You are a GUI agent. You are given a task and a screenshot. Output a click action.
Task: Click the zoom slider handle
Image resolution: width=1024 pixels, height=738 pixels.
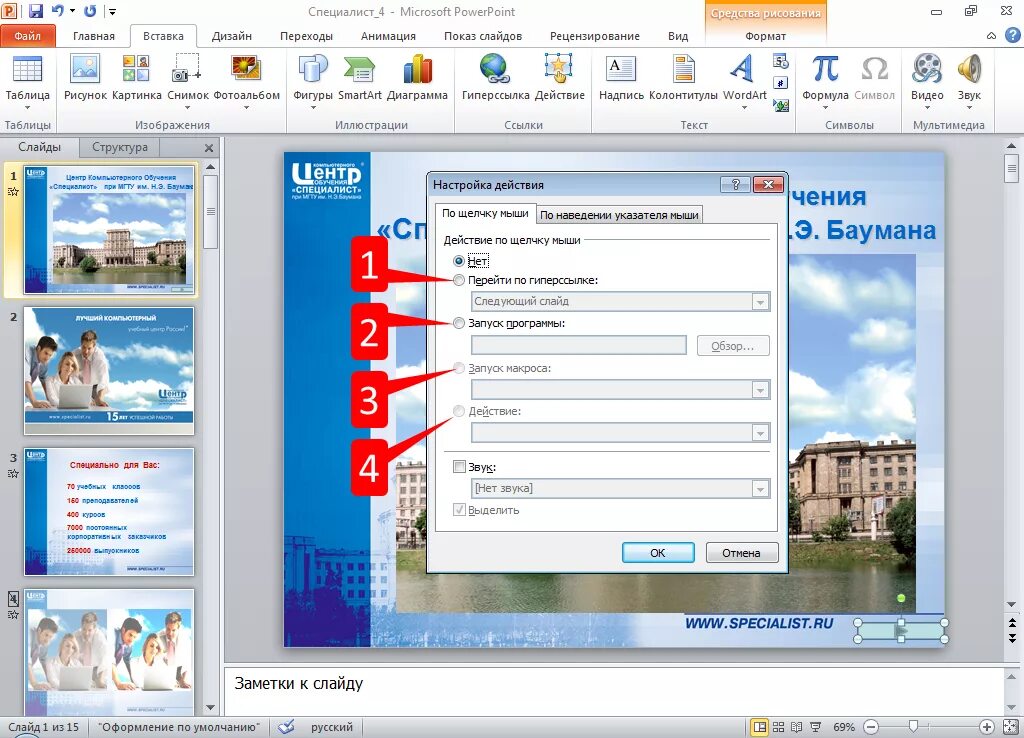click(x=914, y=726)
